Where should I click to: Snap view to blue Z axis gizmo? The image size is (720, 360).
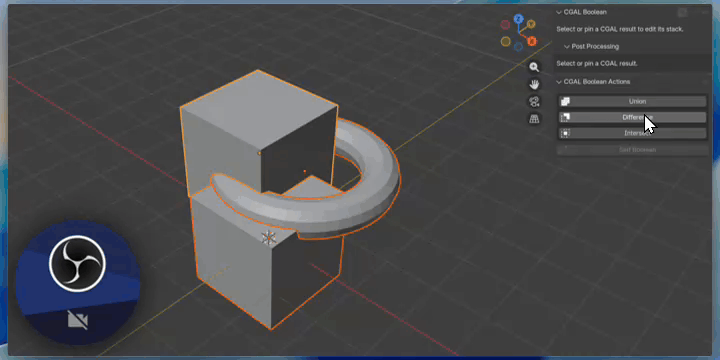(518, 19)
